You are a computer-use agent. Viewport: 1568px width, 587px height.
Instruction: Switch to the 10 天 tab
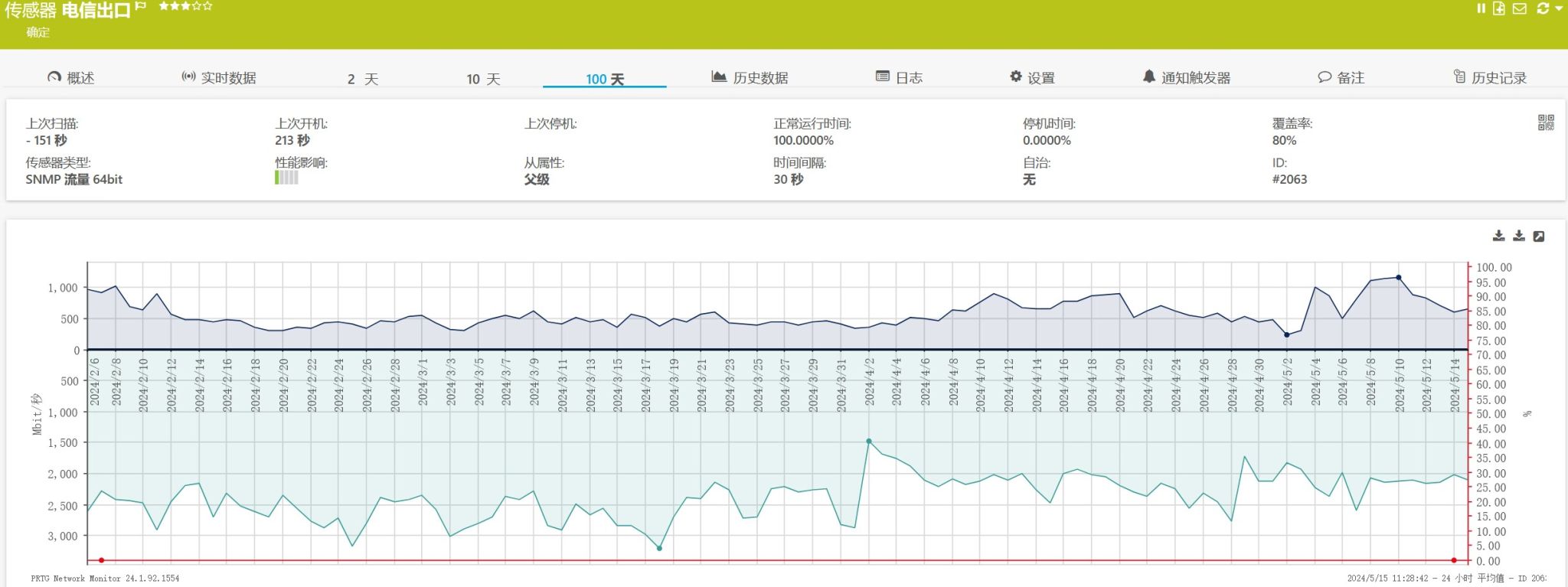[483, 79]
